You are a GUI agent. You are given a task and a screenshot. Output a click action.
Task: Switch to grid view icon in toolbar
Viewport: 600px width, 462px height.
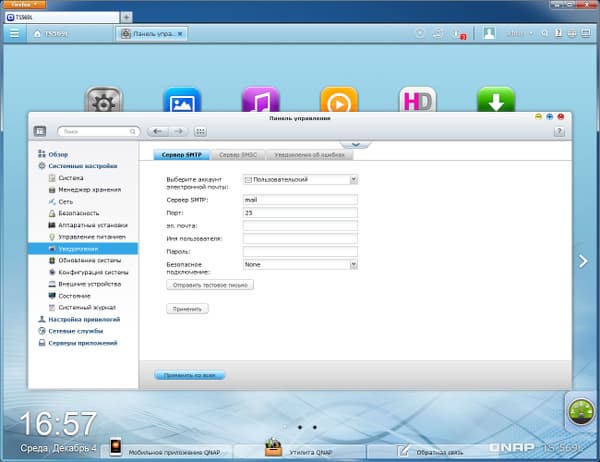click(x=200, y=131)
